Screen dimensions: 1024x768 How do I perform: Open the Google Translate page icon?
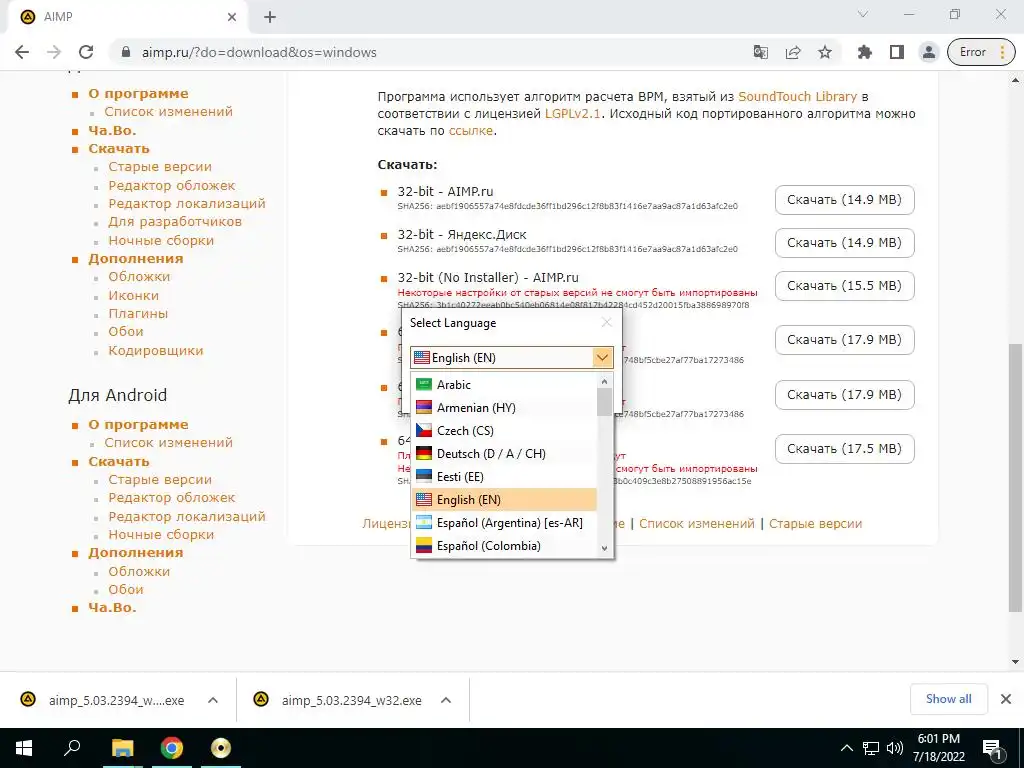tap(761, 52)
